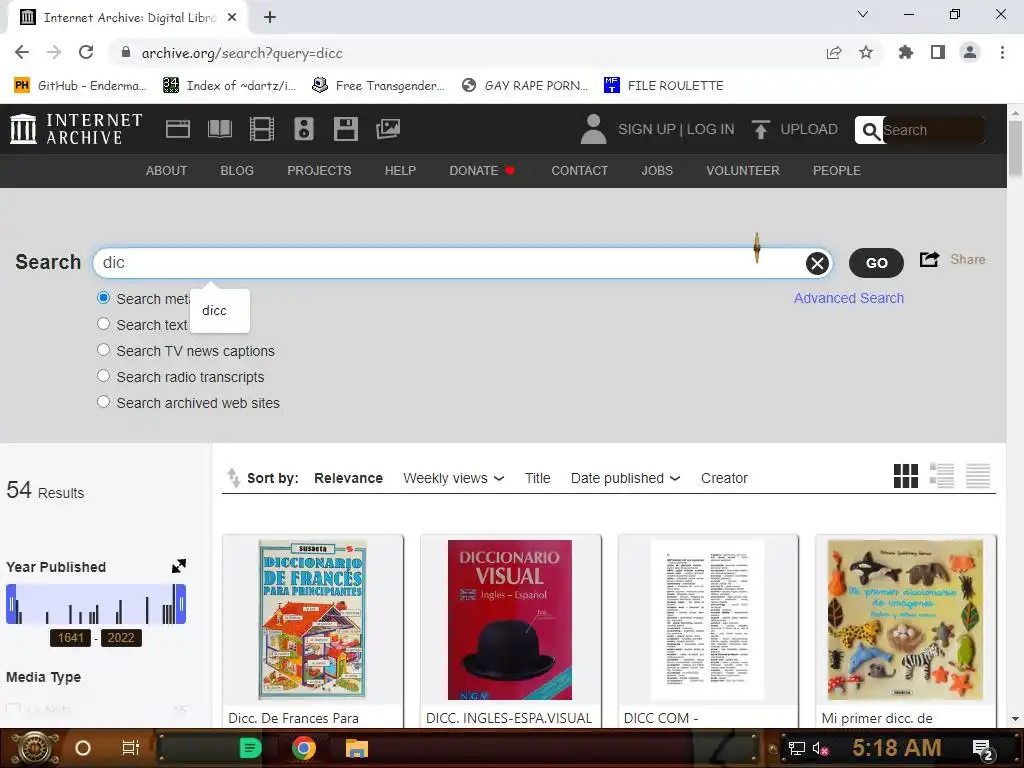Open Chrome extensions puzzle icon
1024x768 pixels.
[x=905, y=53]
